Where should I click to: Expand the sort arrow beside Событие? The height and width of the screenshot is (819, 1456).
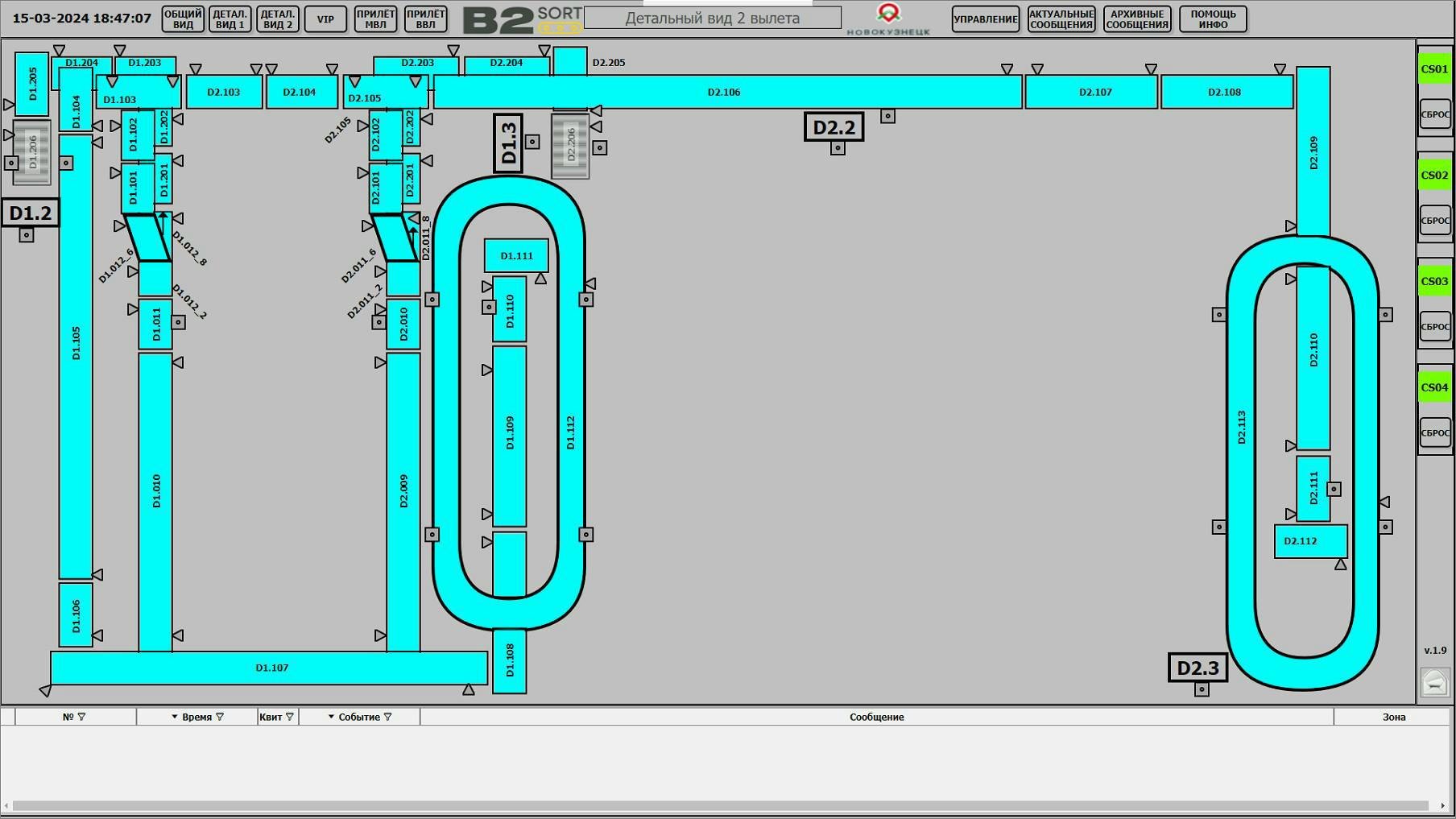pyautogui.click(x=331, y=717)
